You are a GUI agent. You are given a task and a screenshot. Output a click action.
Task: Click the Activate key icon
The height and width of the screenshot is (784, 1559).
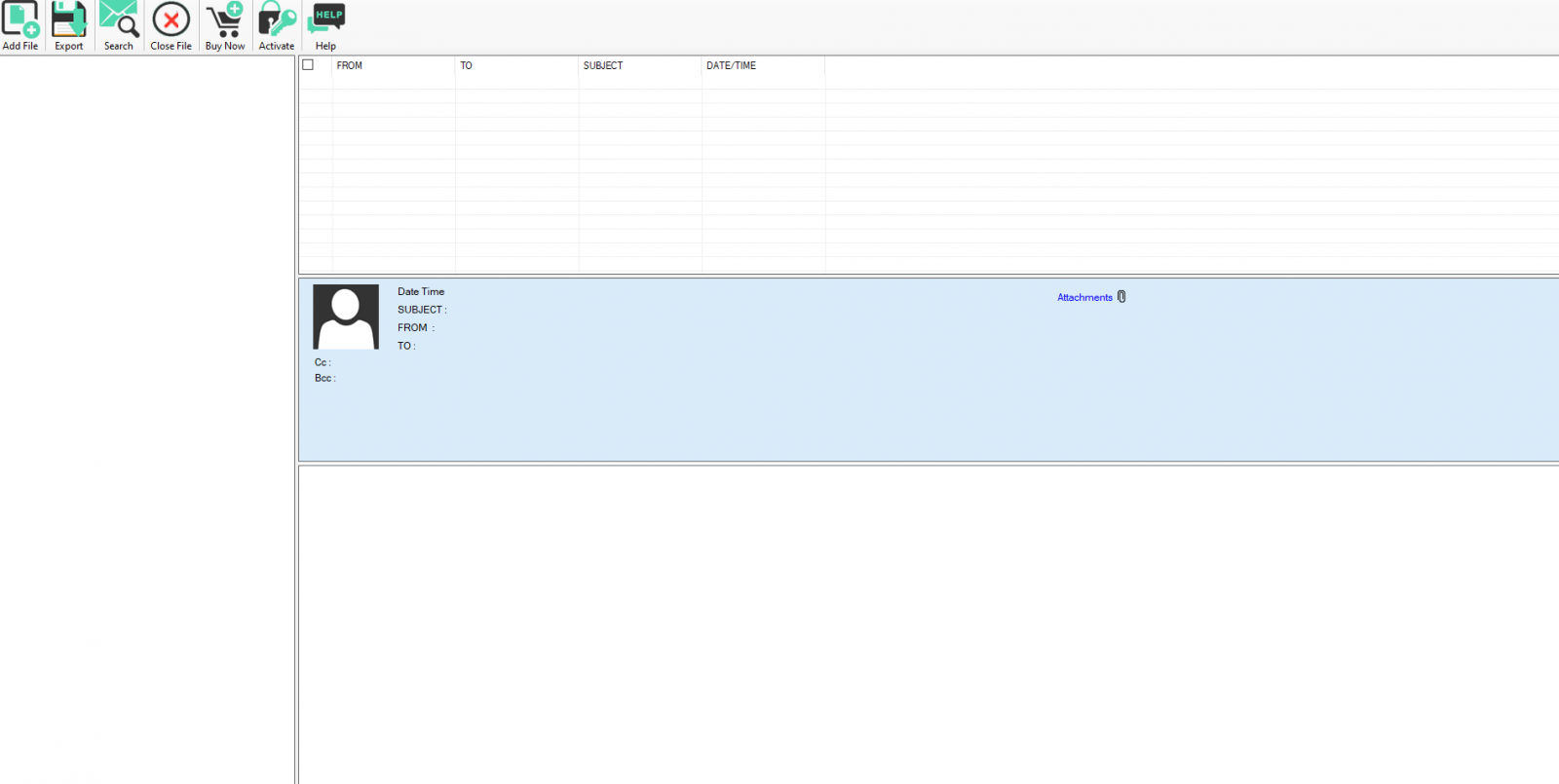277,26
